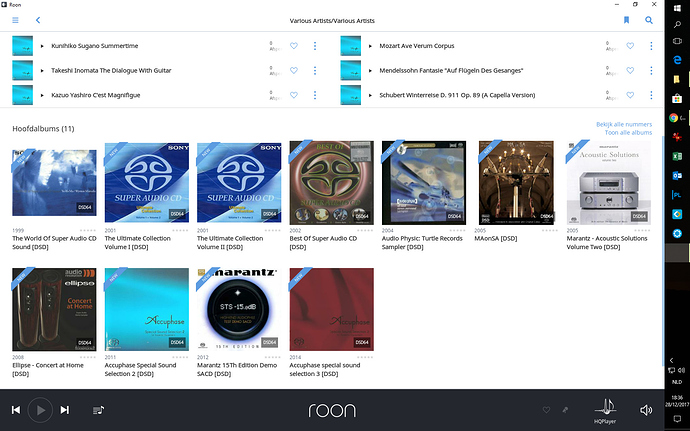Viewport: 690px width, 431px height.
Task: Play Mendelssohn Fantasie track
Action: click(371, 70)
